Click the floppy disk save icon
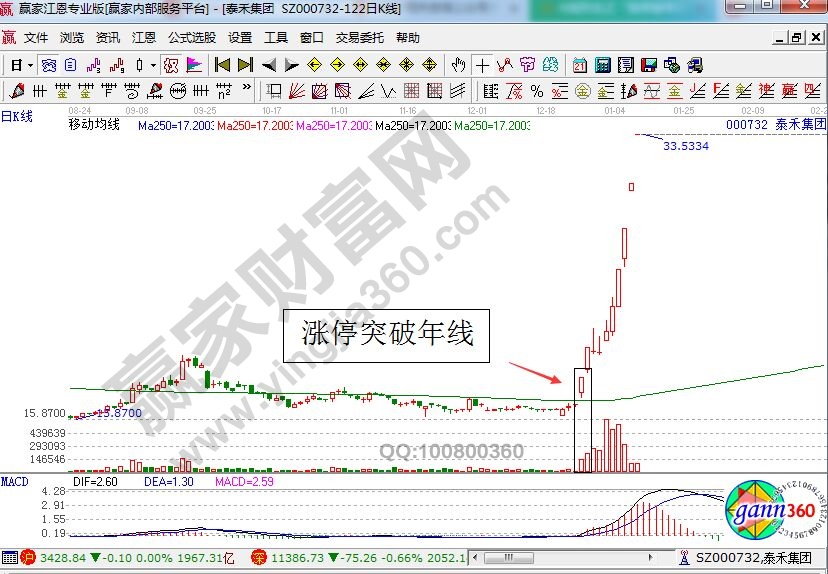 pos(649,65)
